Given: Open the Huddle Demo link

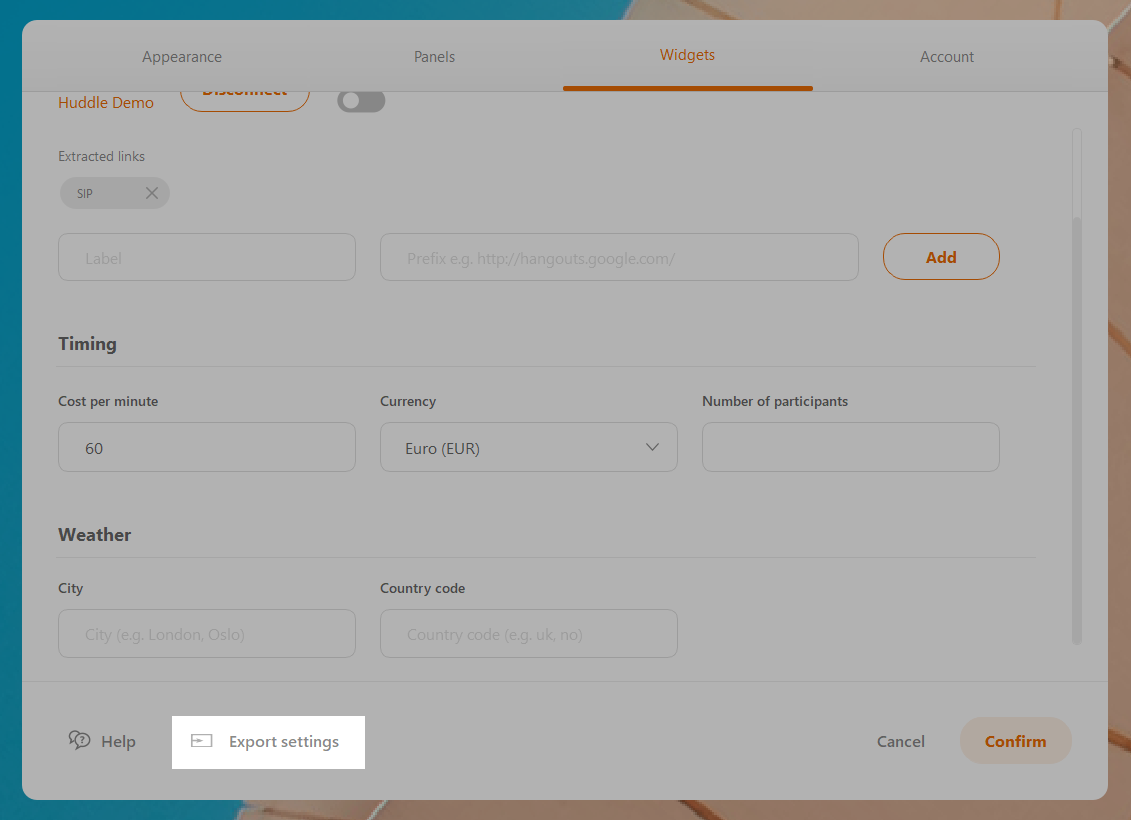Looking at the screenshot, I should click(106, 103).
